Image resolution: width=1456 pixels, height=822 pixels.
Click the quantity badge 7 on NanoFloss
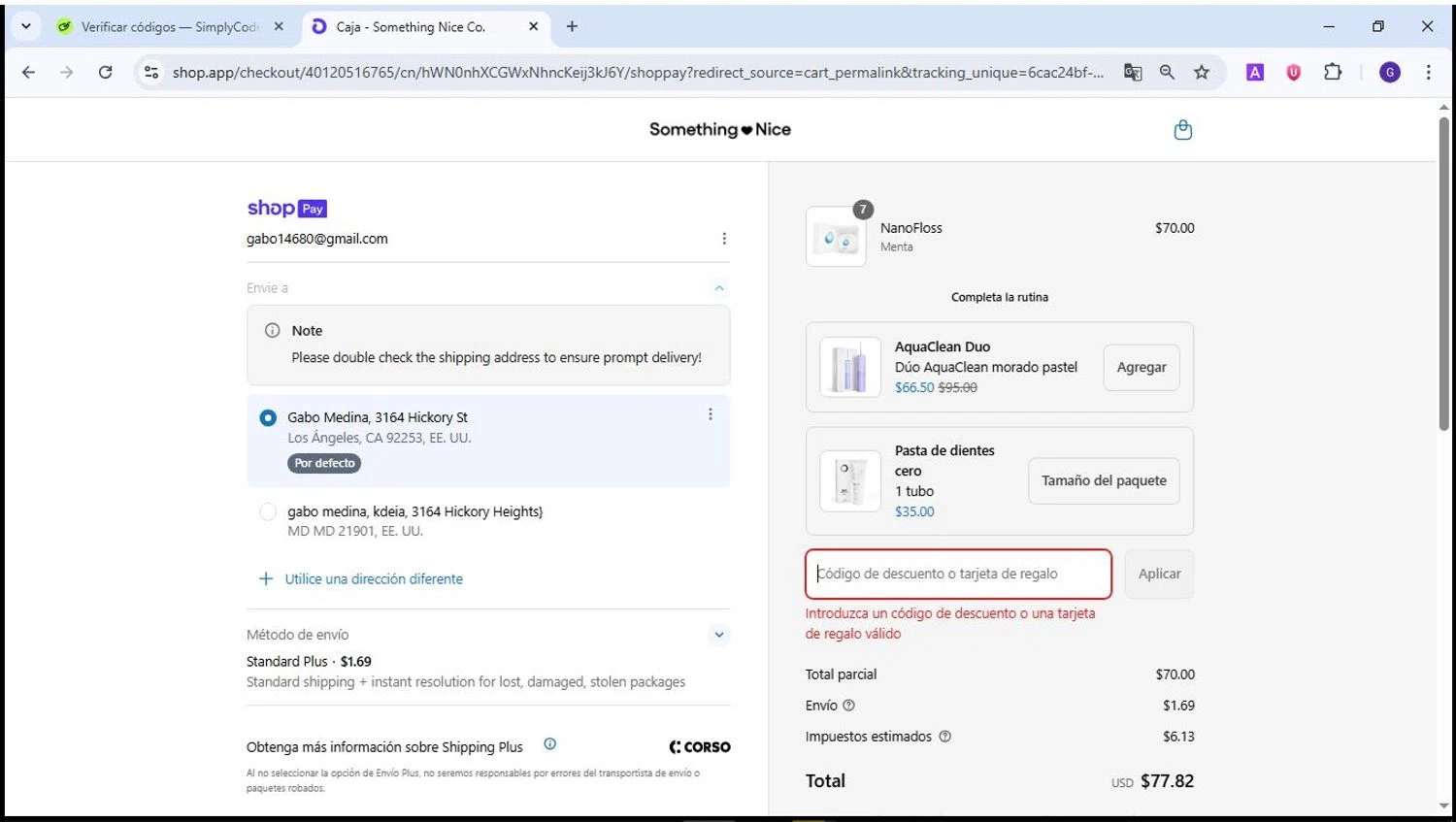coord(863,210)
